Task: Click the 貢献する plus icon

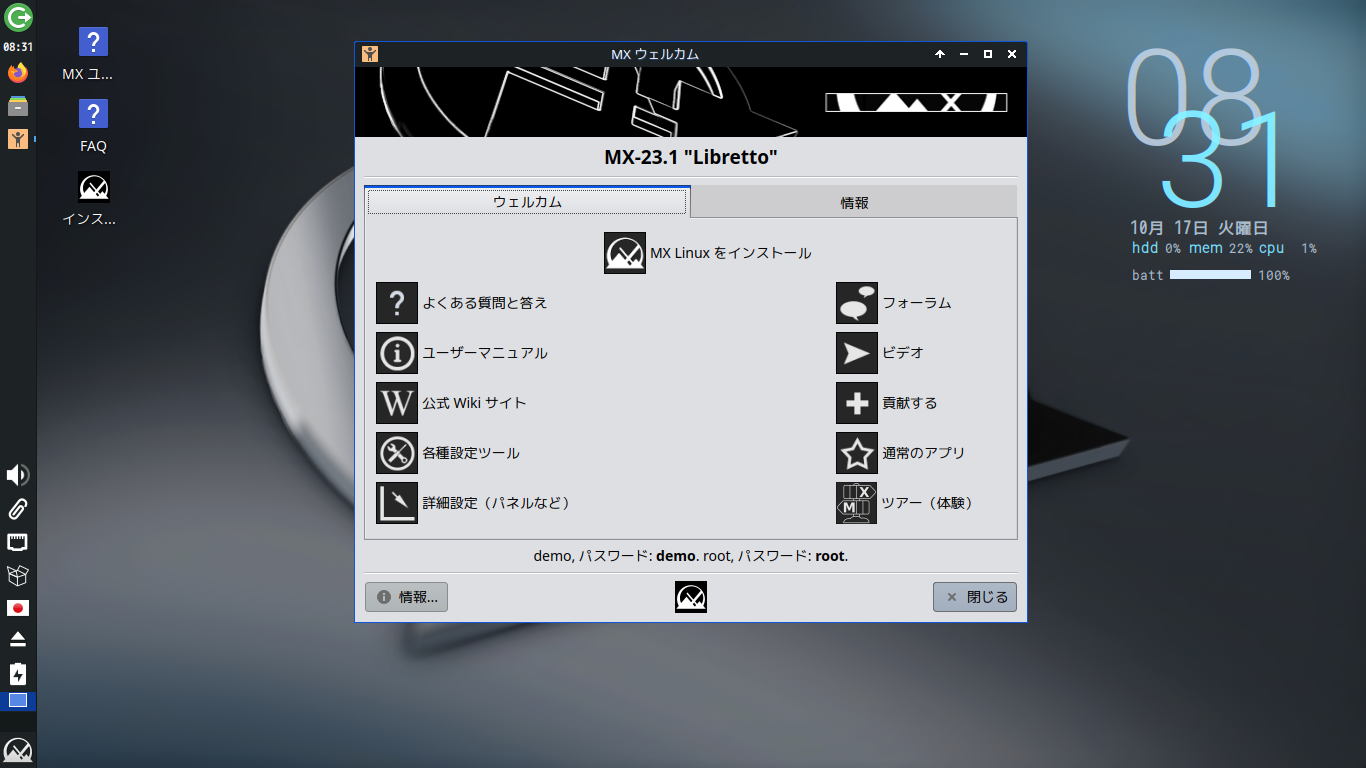Action: (x=857, y=403)
